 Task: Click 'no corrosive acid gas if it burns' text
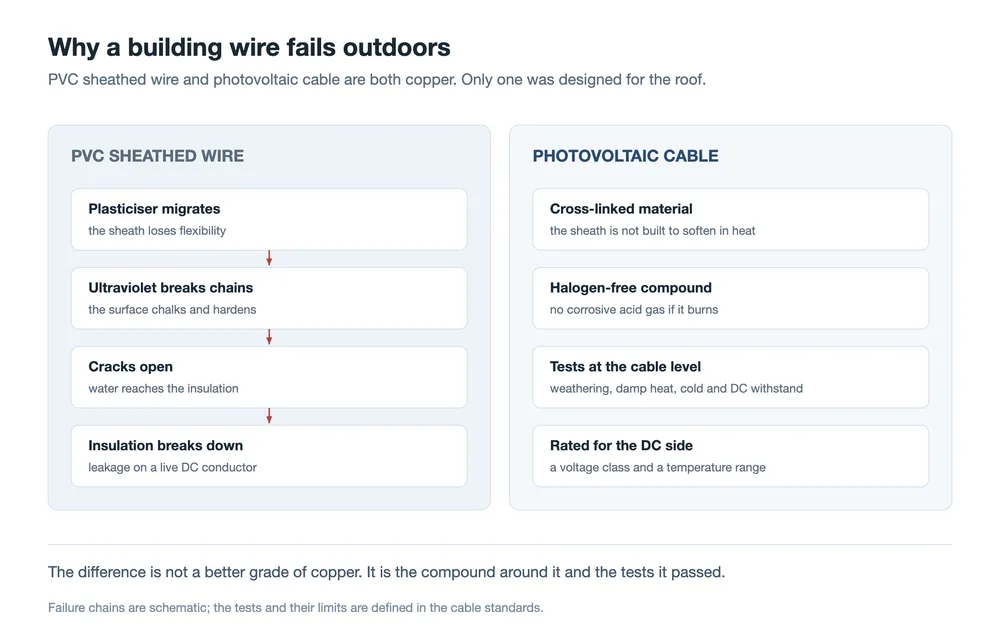click(634, 310)
